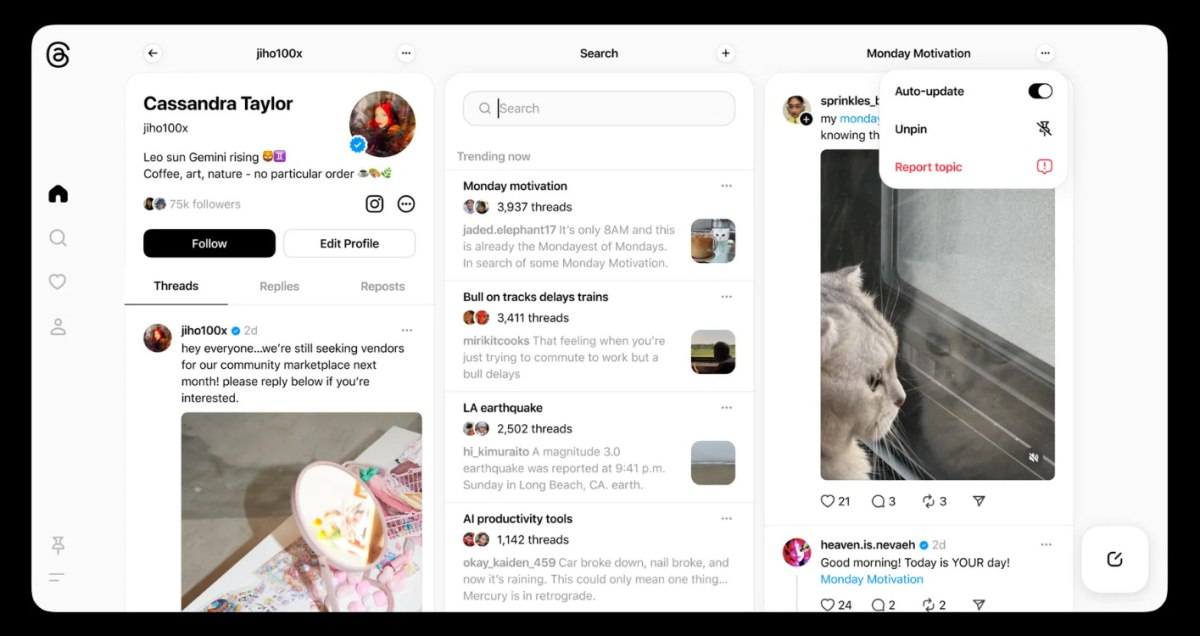
Task: Open the jiho100x column options menu
Action: click(405, 53)
